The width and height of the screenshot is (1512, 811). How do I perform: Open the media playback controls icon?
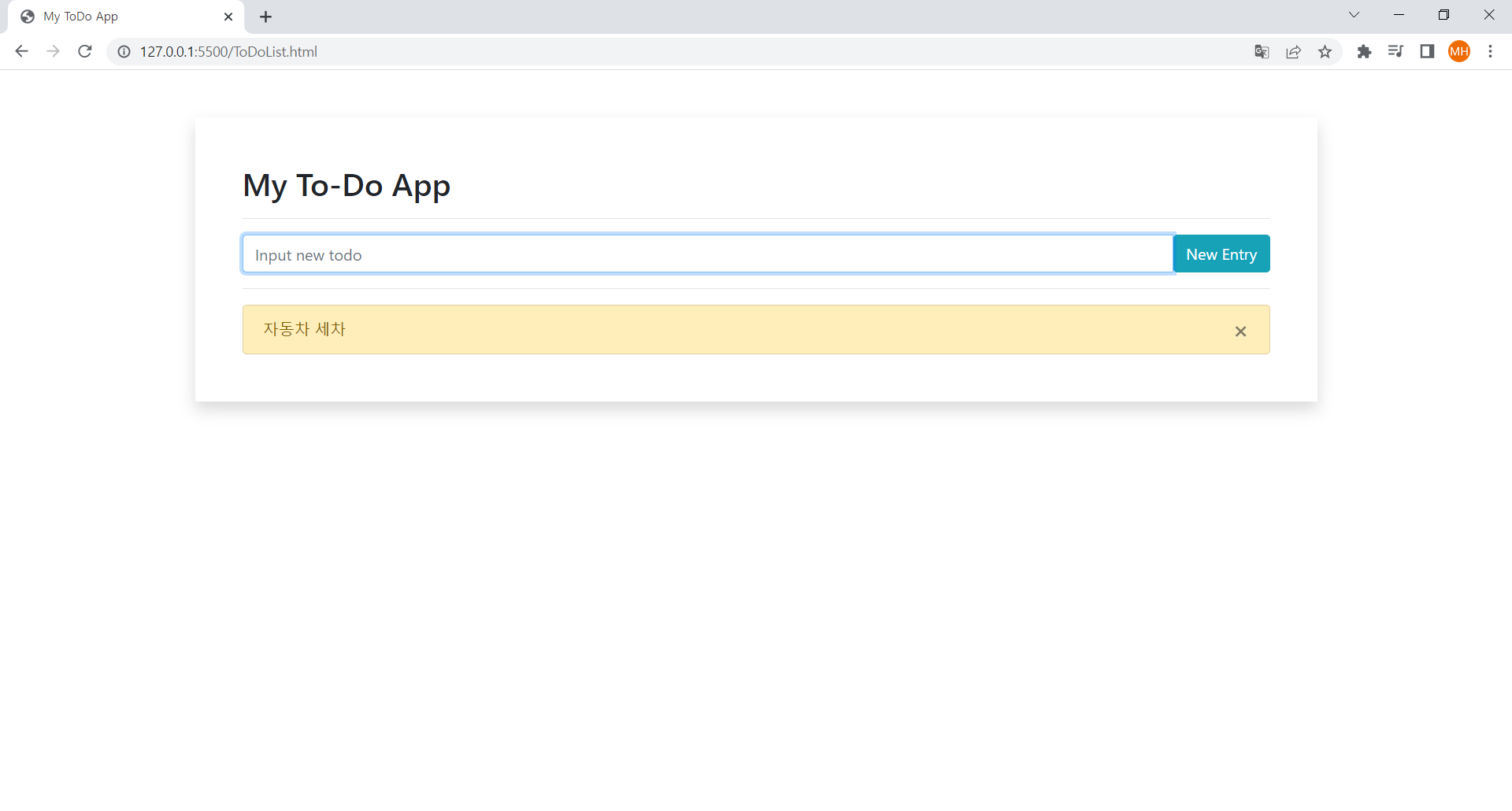pyautogui.click(x=1396, y=51)
